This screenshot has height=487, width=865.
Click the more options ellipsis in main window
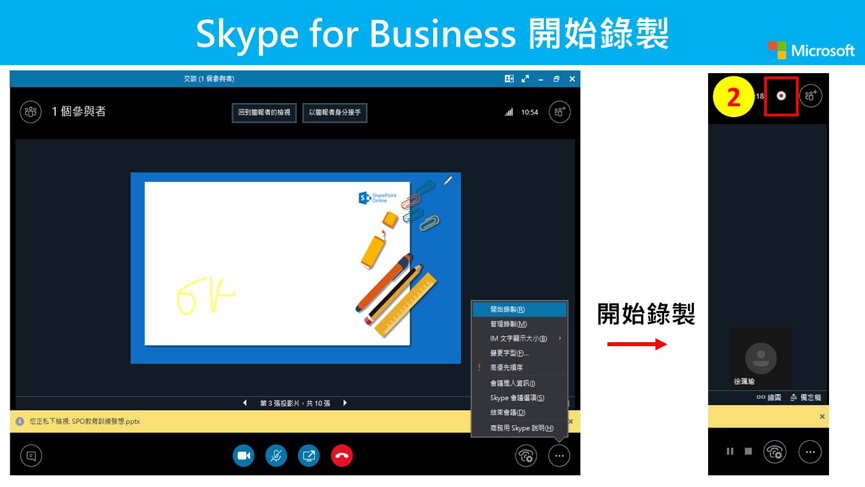click(x=559, y=456)
